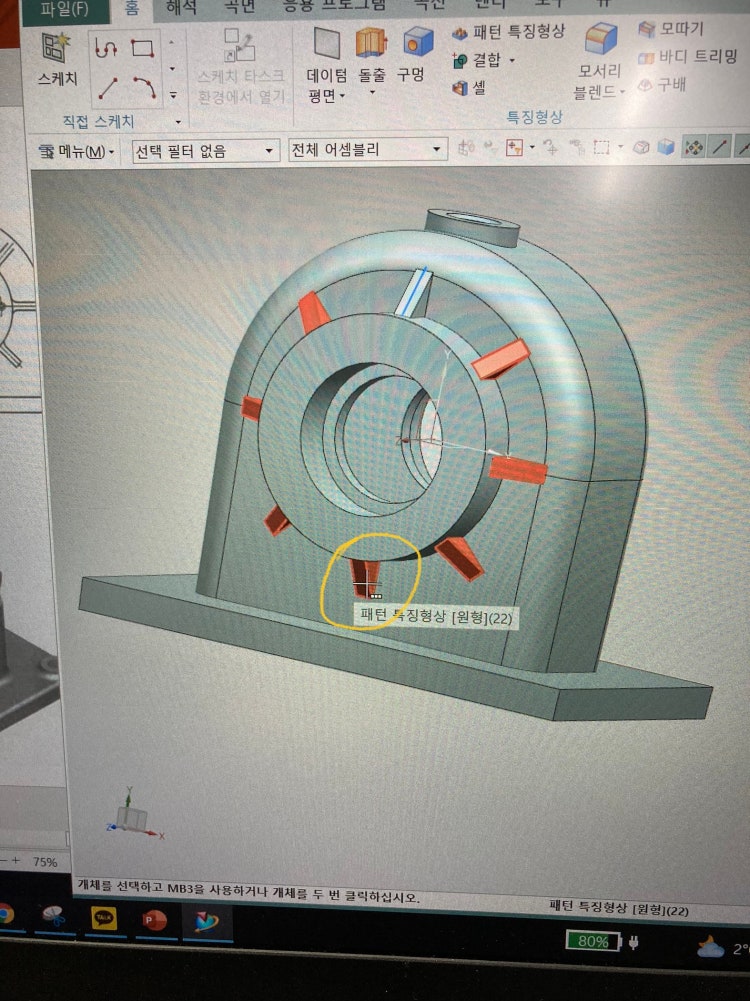Launch KakaoTalk from the taskbar

tap(104, 917)
